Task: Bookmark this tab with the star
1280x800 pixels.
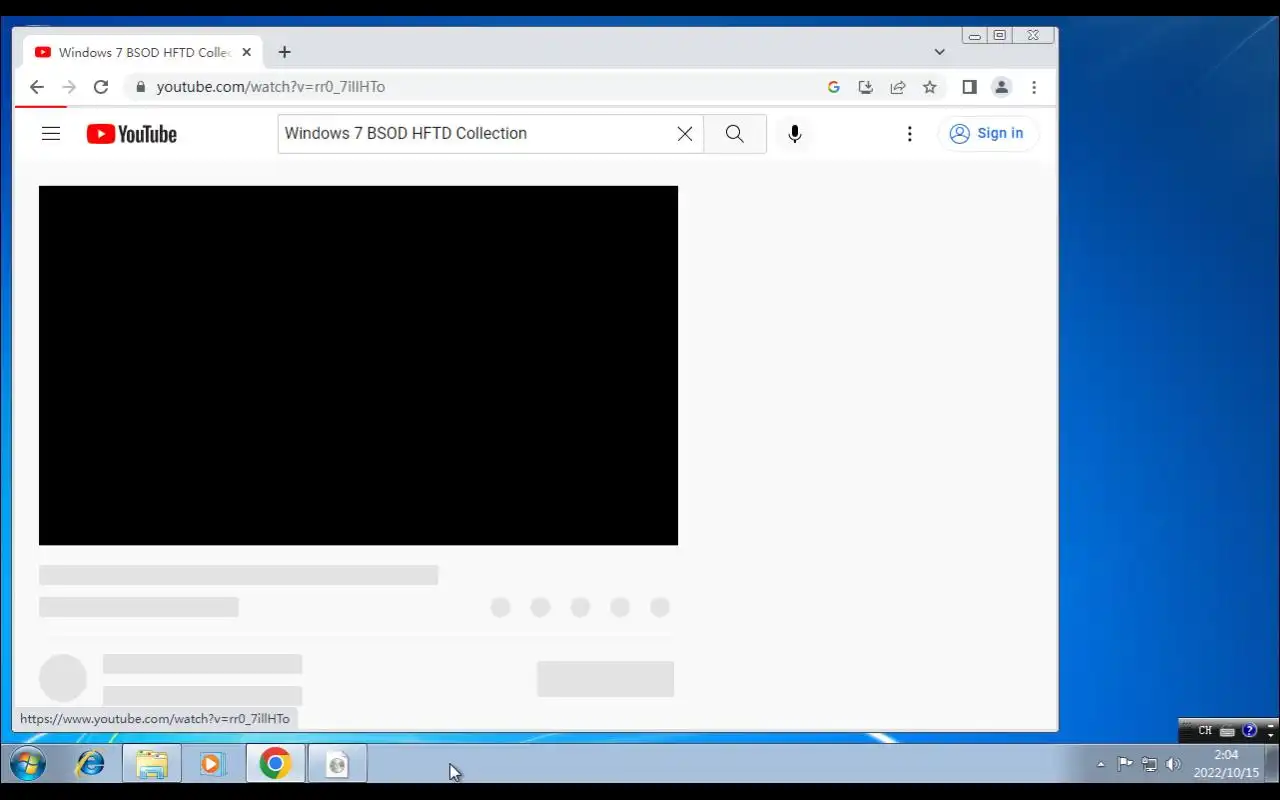Action: (x=930, y=87)
